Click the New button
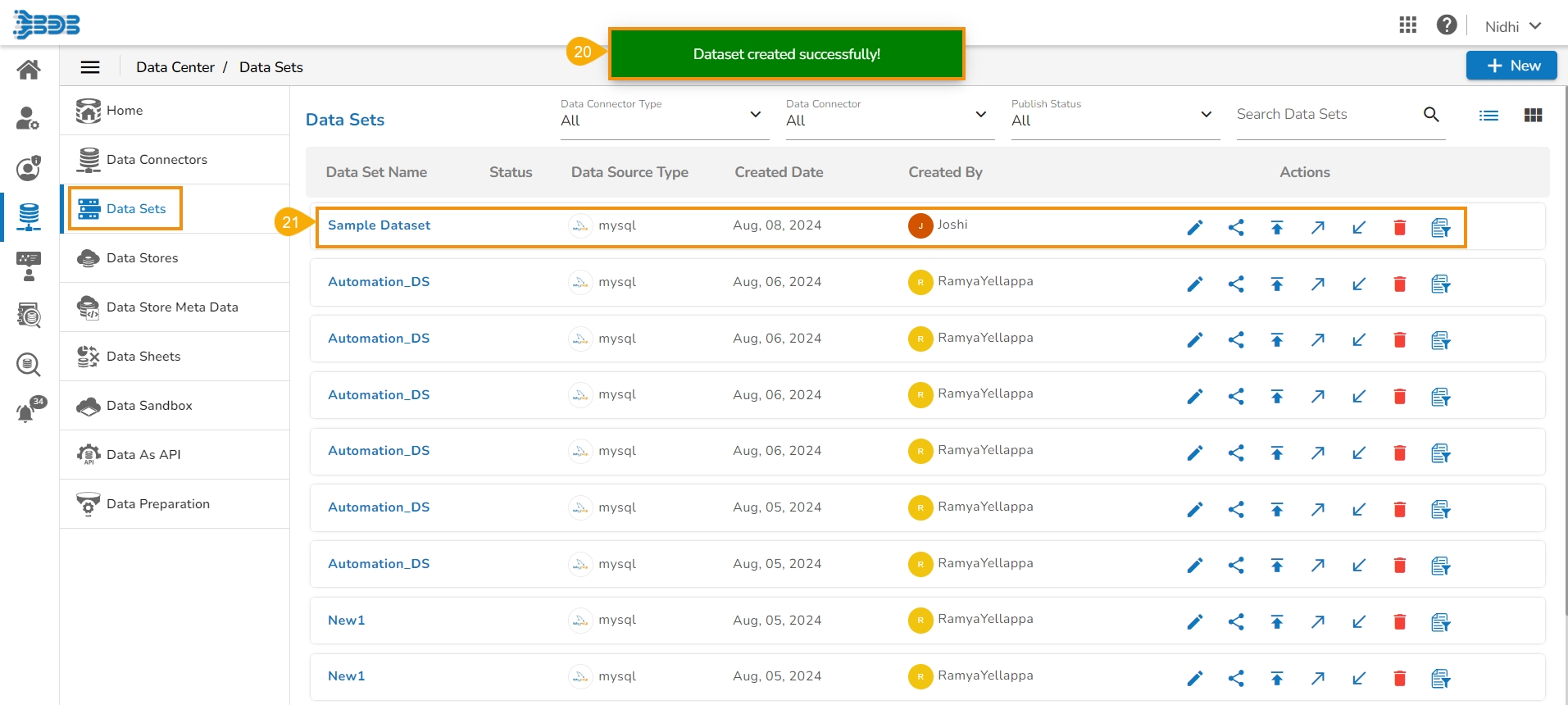Screen dimensions: 1568x705 coord(1511,66)
